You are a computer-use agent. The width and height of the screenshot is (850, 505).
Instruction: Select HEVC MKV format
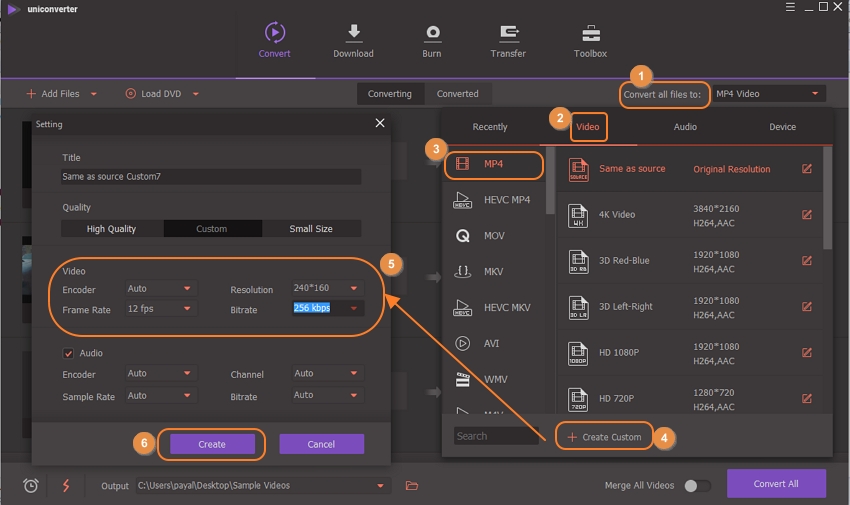point(493,308)
